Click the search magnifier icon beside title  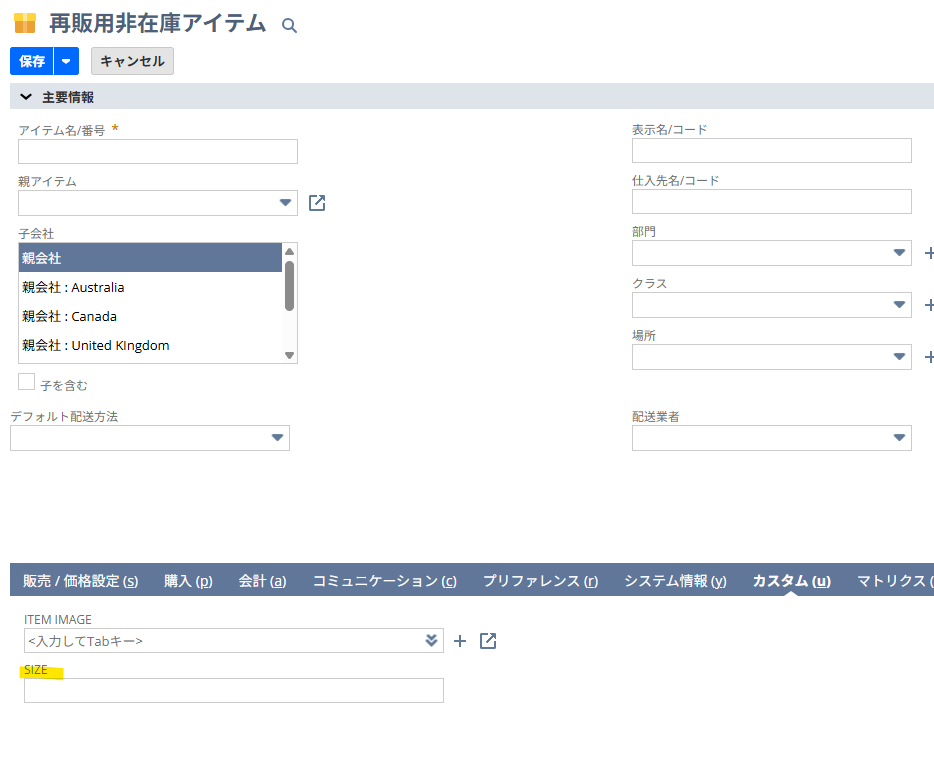click(289, 26)
